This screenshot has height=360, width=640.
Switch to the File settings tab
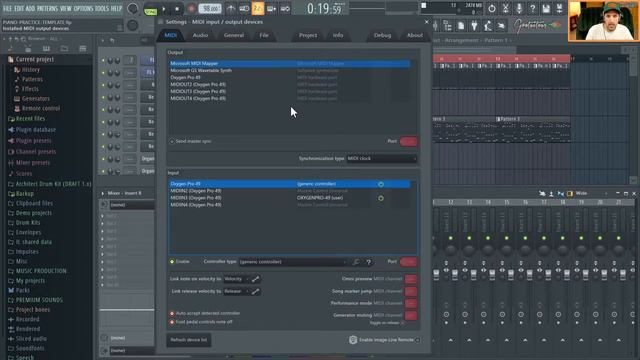click(264, 36)
